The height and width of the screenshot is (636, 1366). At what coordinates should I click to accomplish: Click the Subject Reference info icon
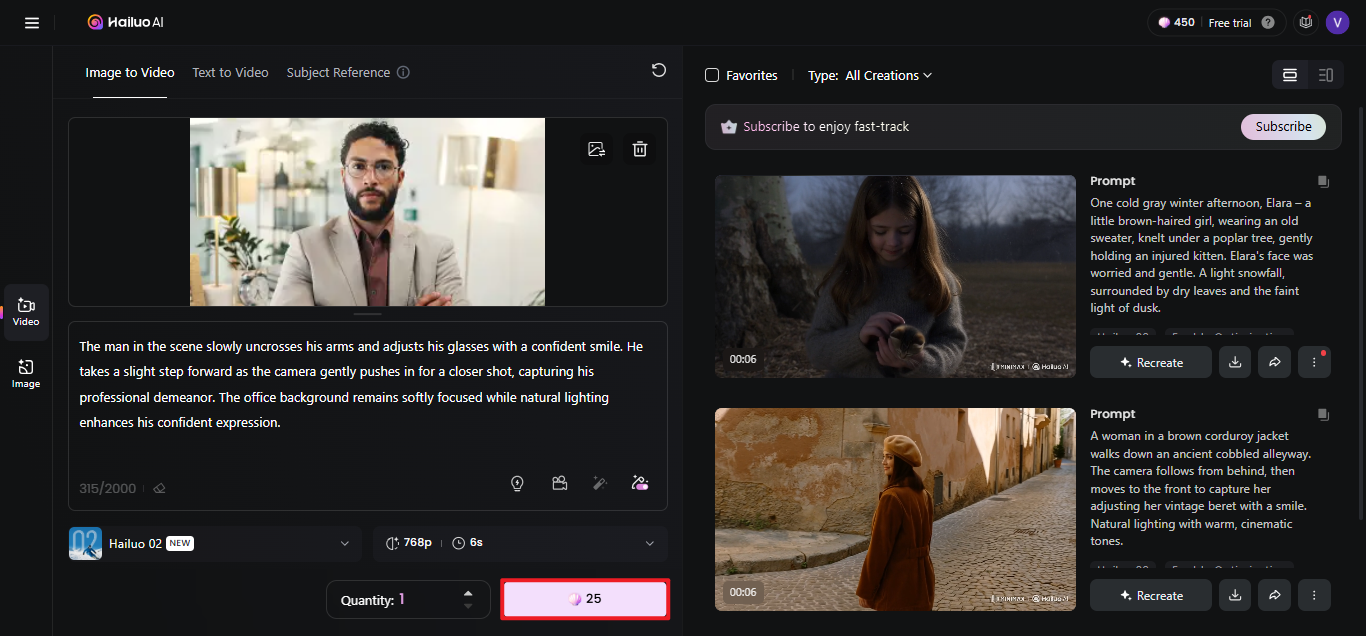403,72
